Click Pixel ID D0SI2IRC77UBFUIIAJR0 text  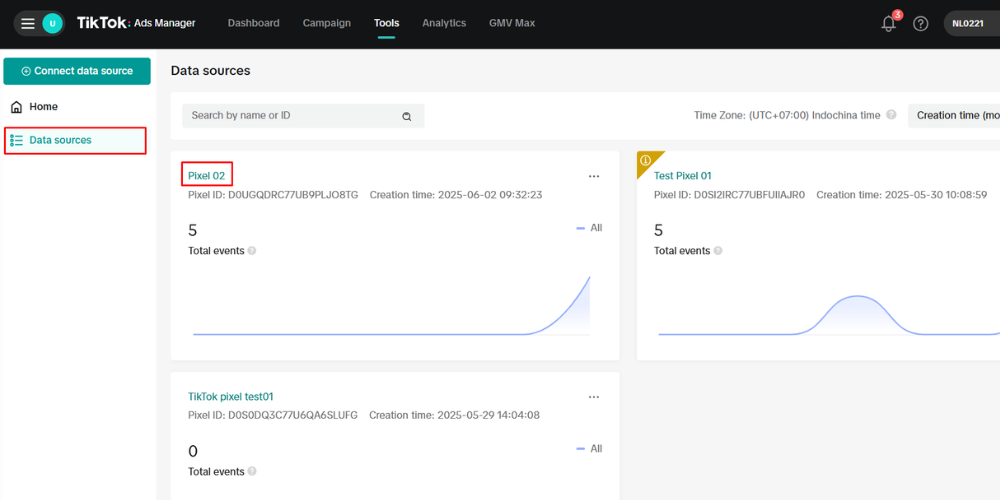(x=730, y=195)
